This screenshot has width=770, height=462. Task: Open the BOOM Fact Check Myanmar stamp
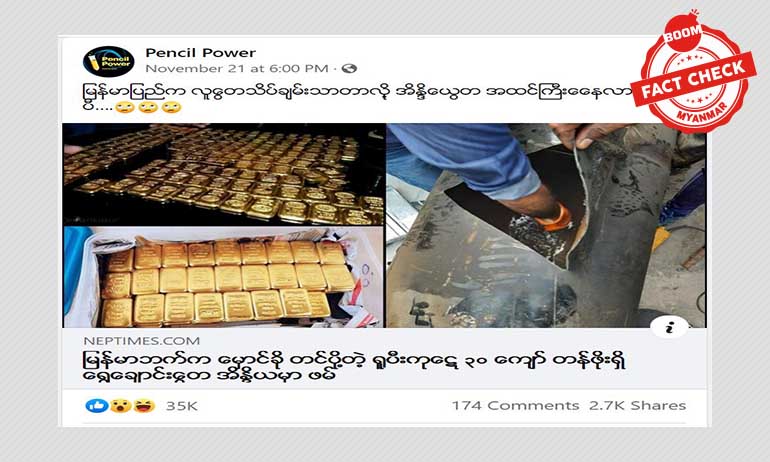693,73
